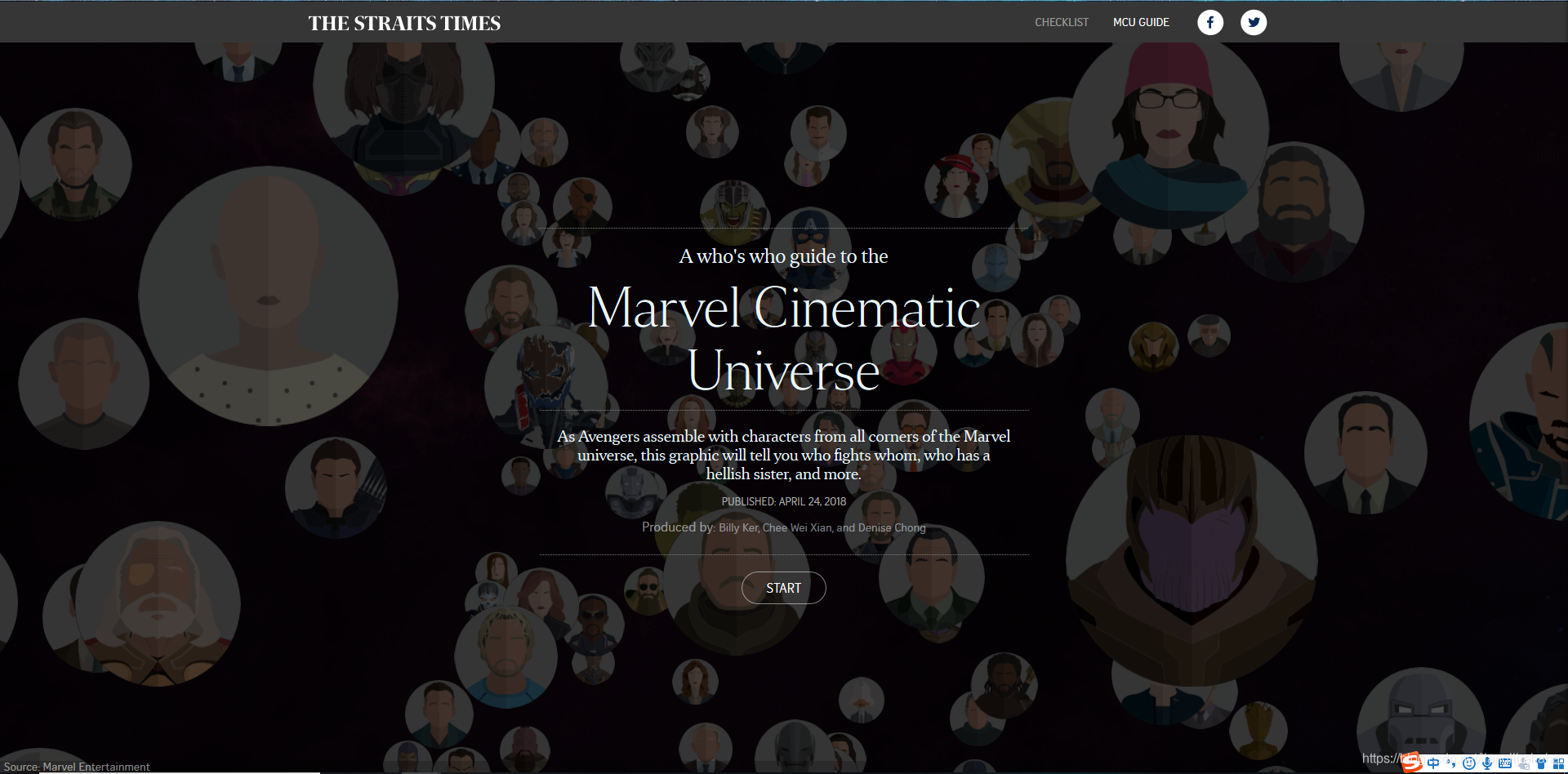Viewport: 1568px width, 774px height.
Task: Select the Odin portrait with eye patch and white beard
Action: (158, 603)
